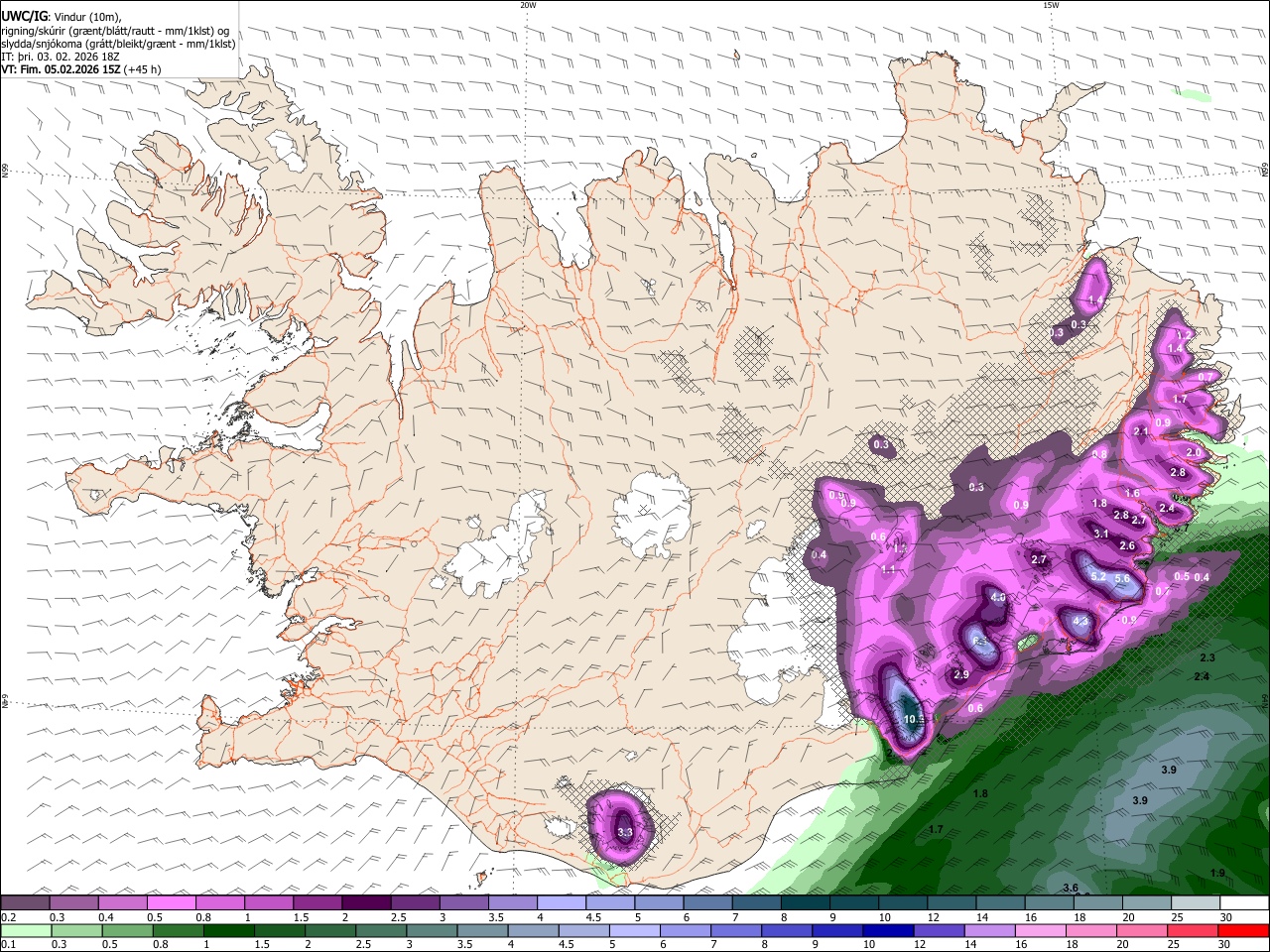Screen dimensions: 1270x952
Task: Select the 1.9 rain value in the lower right corner
Action: click(1217, 873)
